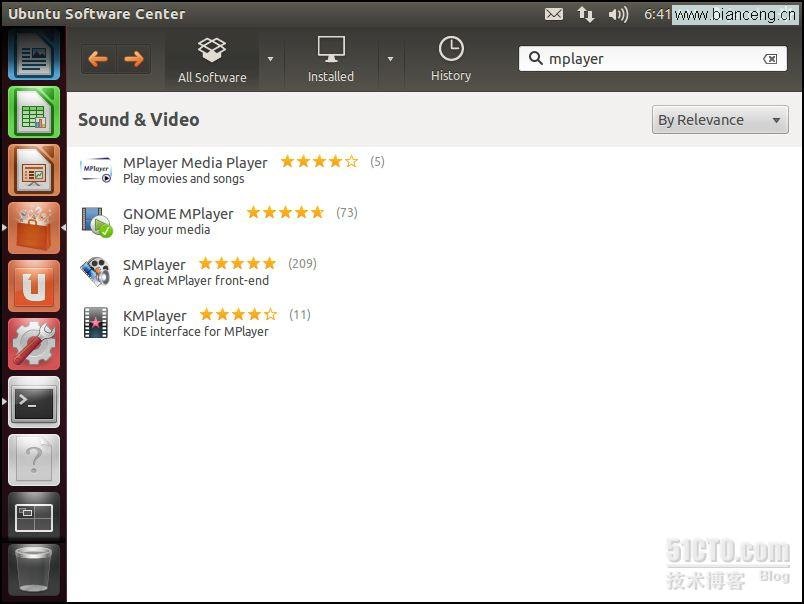Open LibreOffice Impress from the launcher
Viewport: 804px width, 604px height.
click(34, 170)
